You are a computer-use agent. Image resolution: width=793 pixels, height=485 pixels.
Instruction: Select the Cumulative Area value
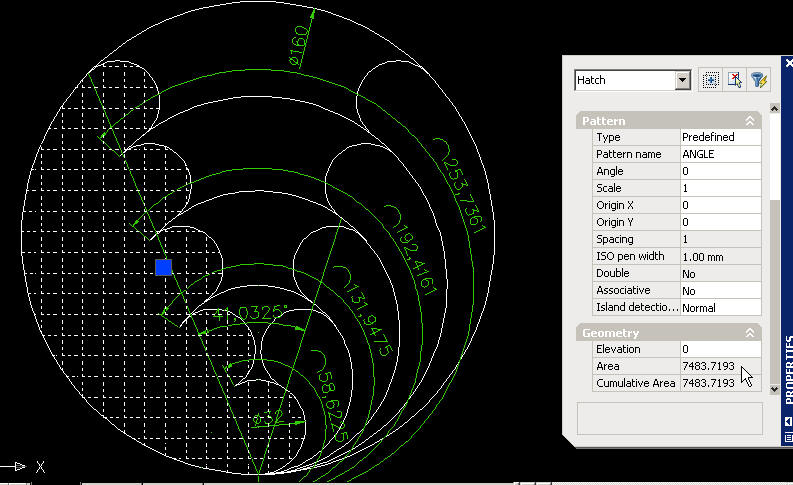click(x=720, y=383)
